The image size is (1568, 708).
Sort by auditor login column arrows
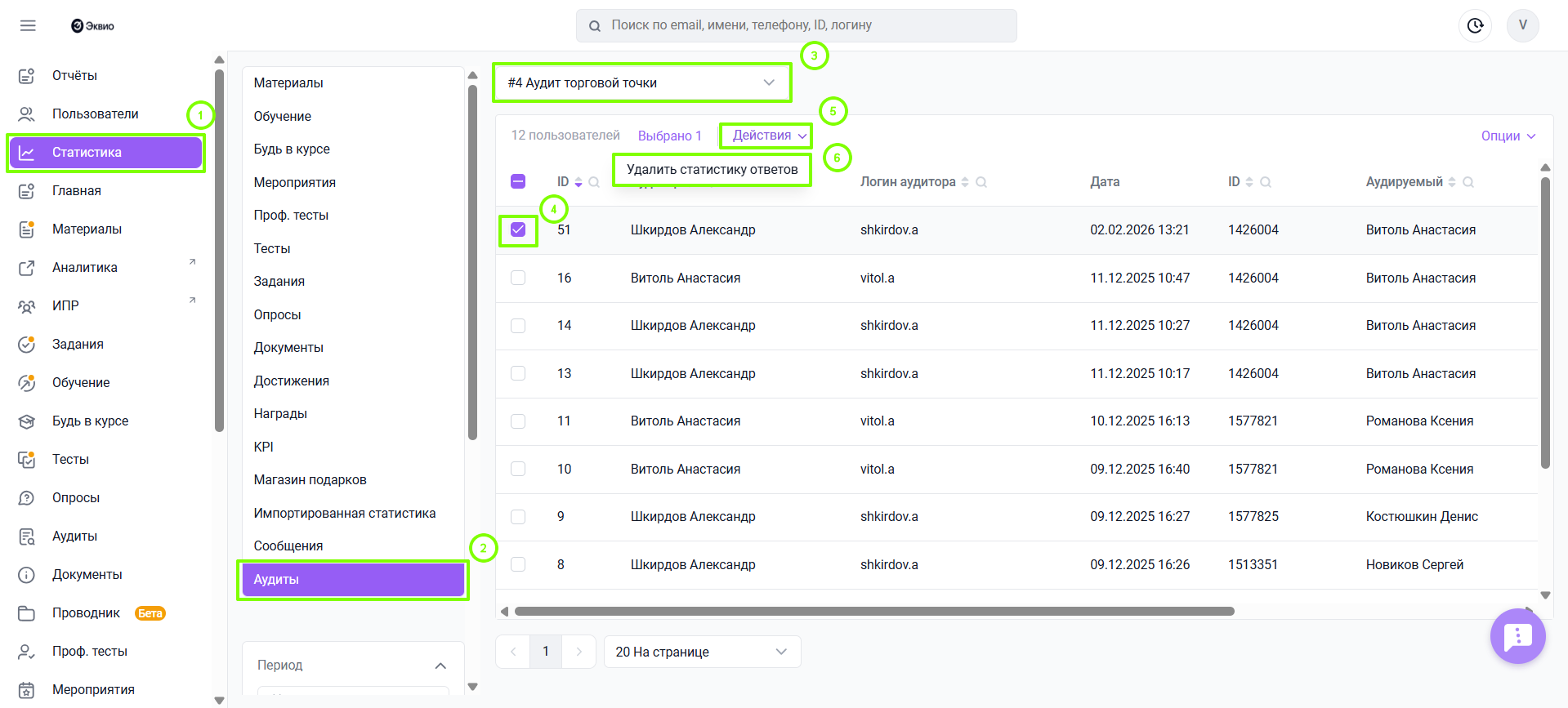[965, 182]
